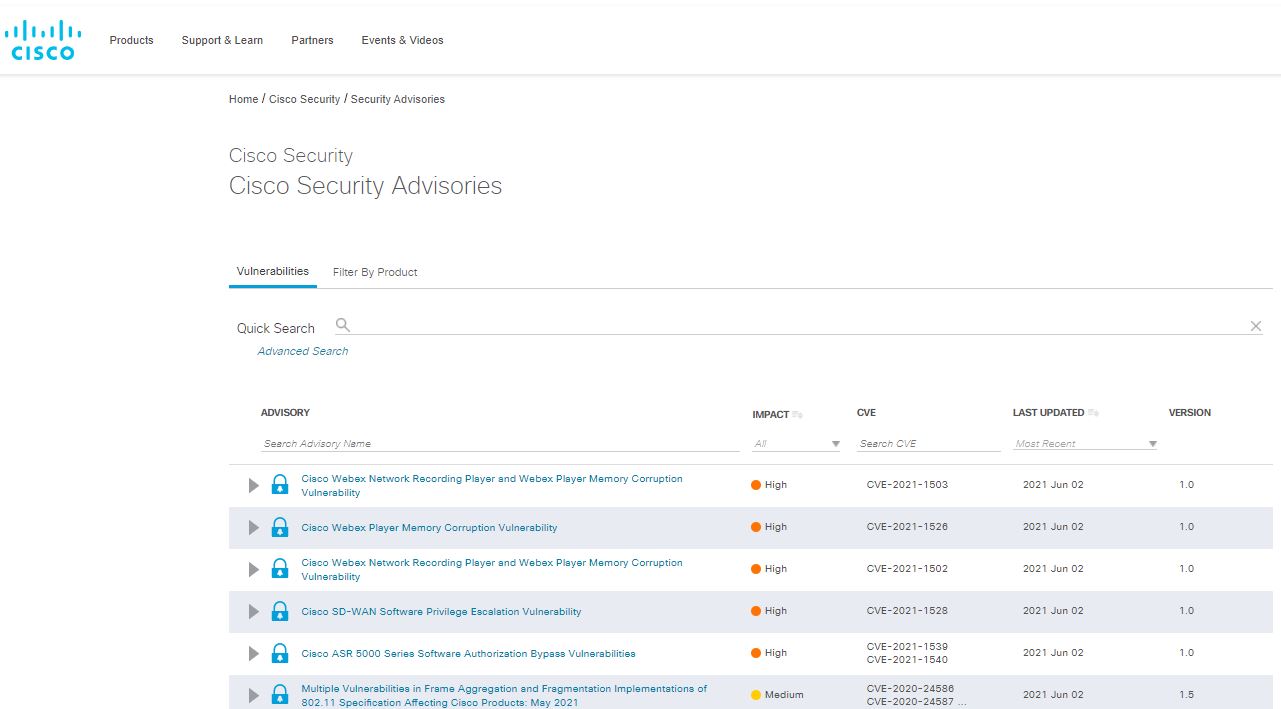Click lock icon for ASR 5000 Series row
This screenshot has height=709, width=1281.
(x=280, y=653)
